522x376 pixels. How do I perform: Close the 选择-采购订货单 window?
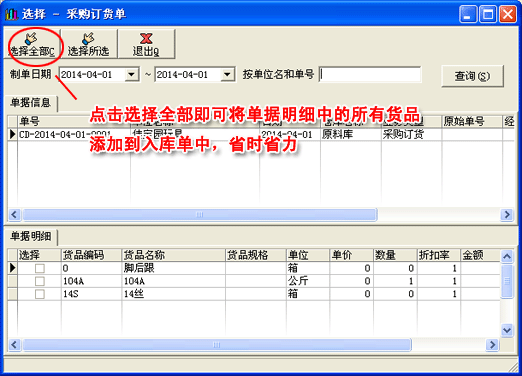pyautogui.click(x=508, y=14)
